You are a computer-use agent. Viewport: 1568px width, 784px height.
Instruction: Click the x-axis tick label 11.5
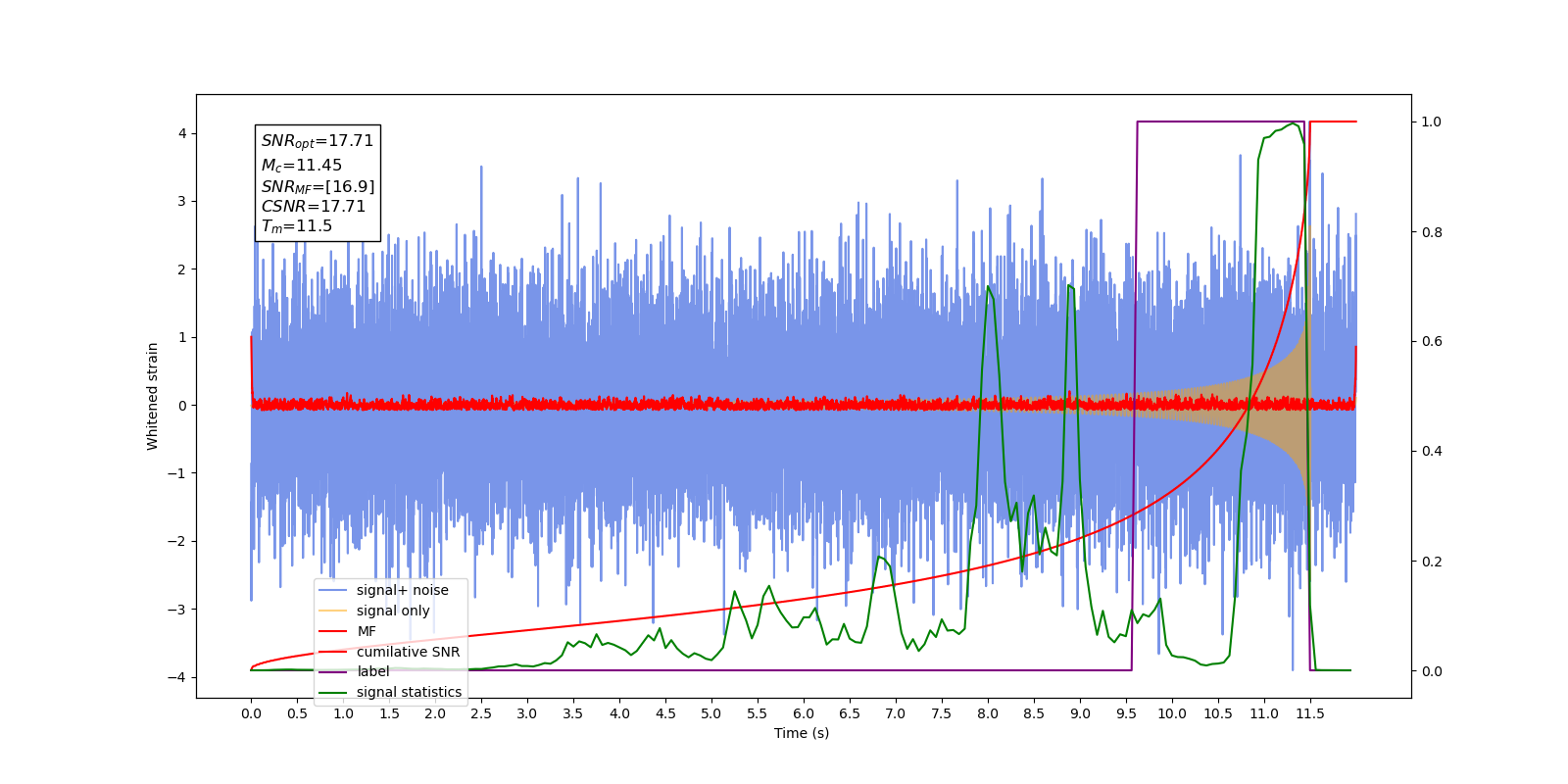(x=1310, y=713)
